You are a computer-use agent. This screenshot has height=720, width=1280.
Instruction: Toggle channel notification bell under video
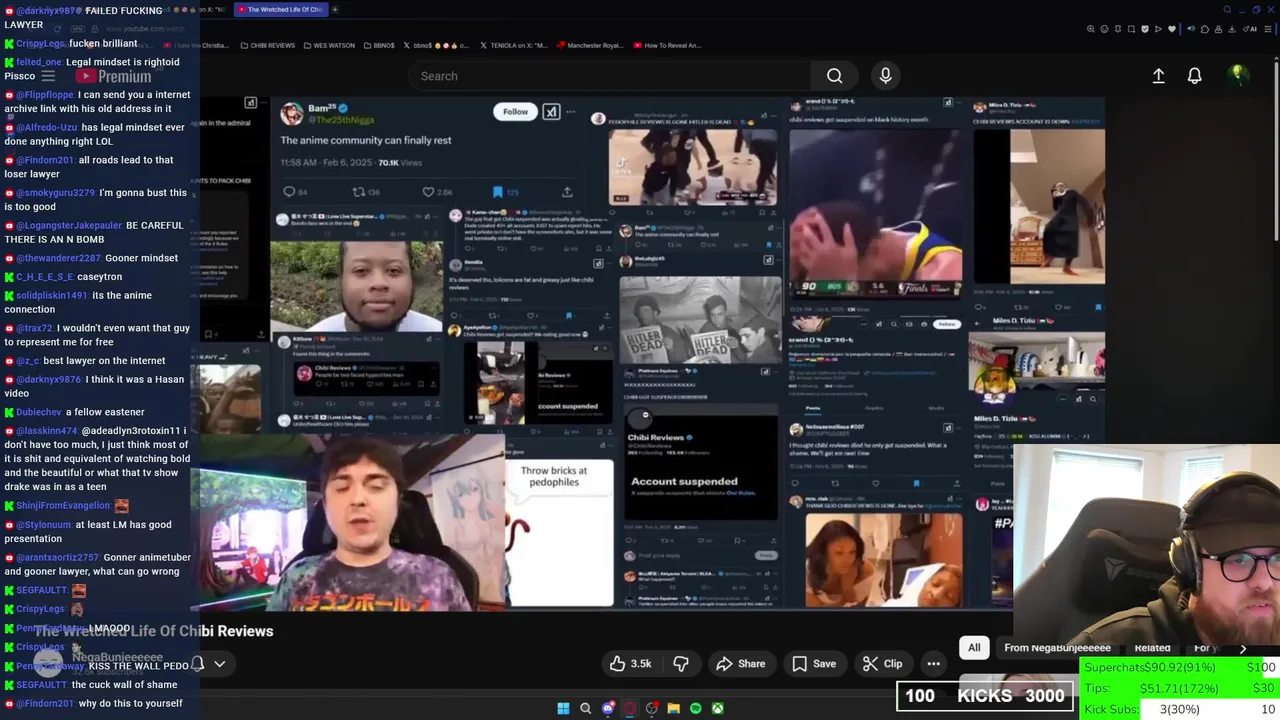pos(198,663)
